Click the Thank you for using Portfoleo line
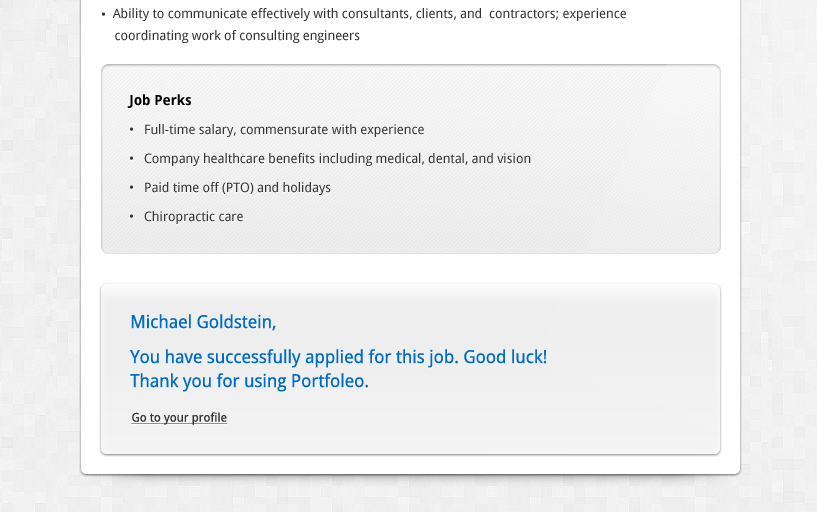 [x=249, y=381]
